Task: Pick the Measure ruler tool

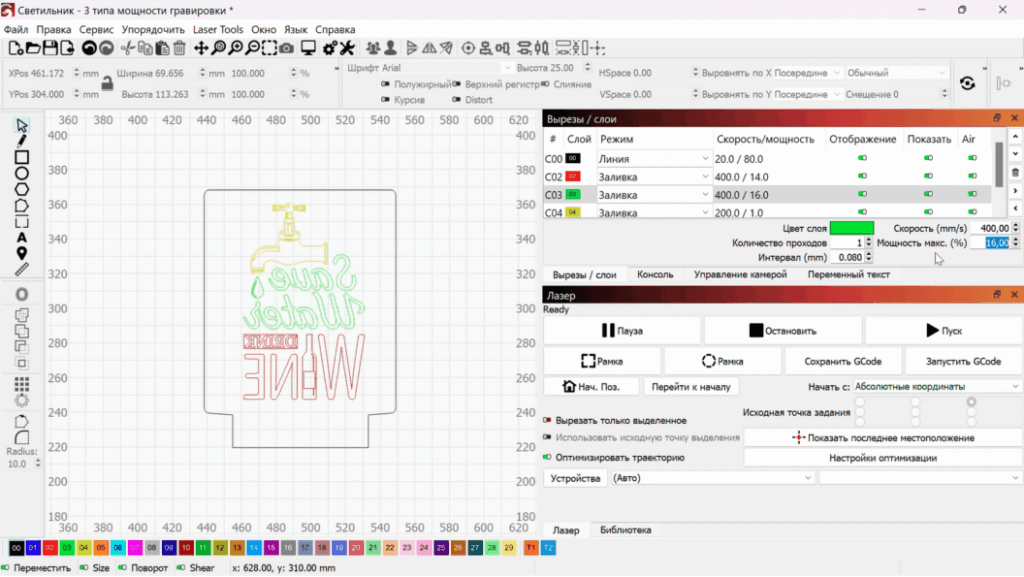Action: point(22,269)
